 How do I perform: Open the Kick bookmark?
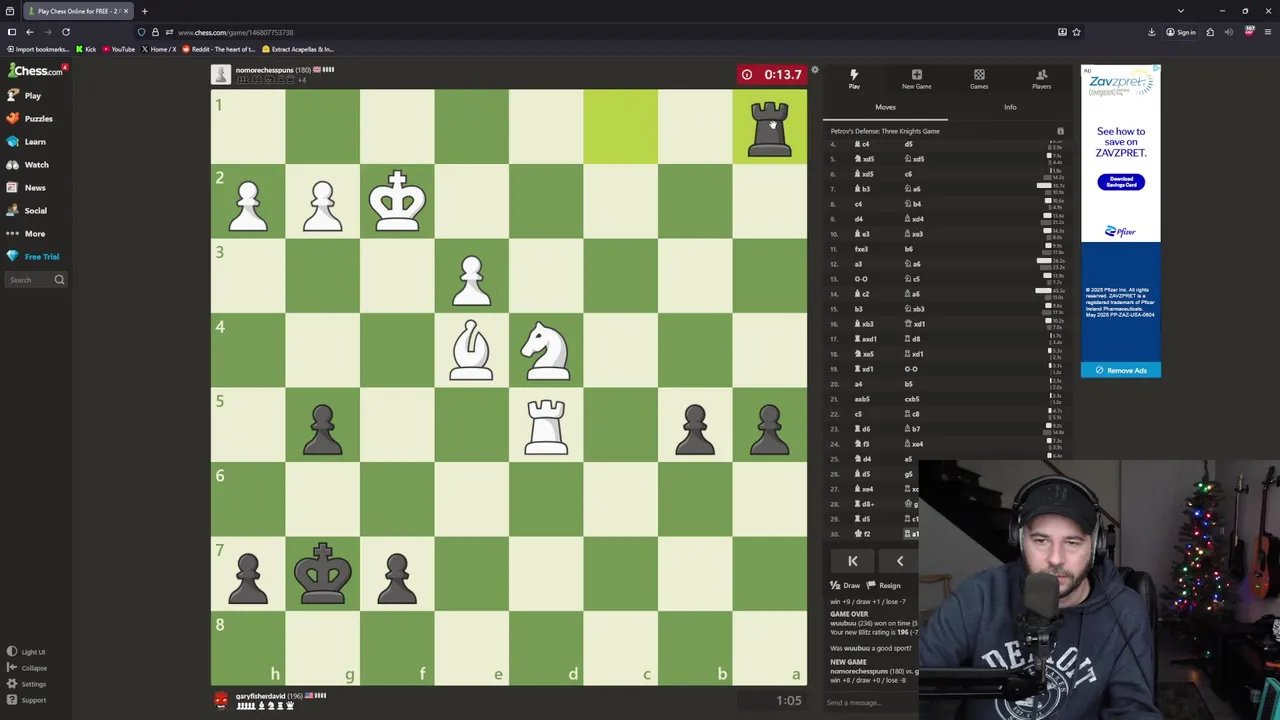86,49
